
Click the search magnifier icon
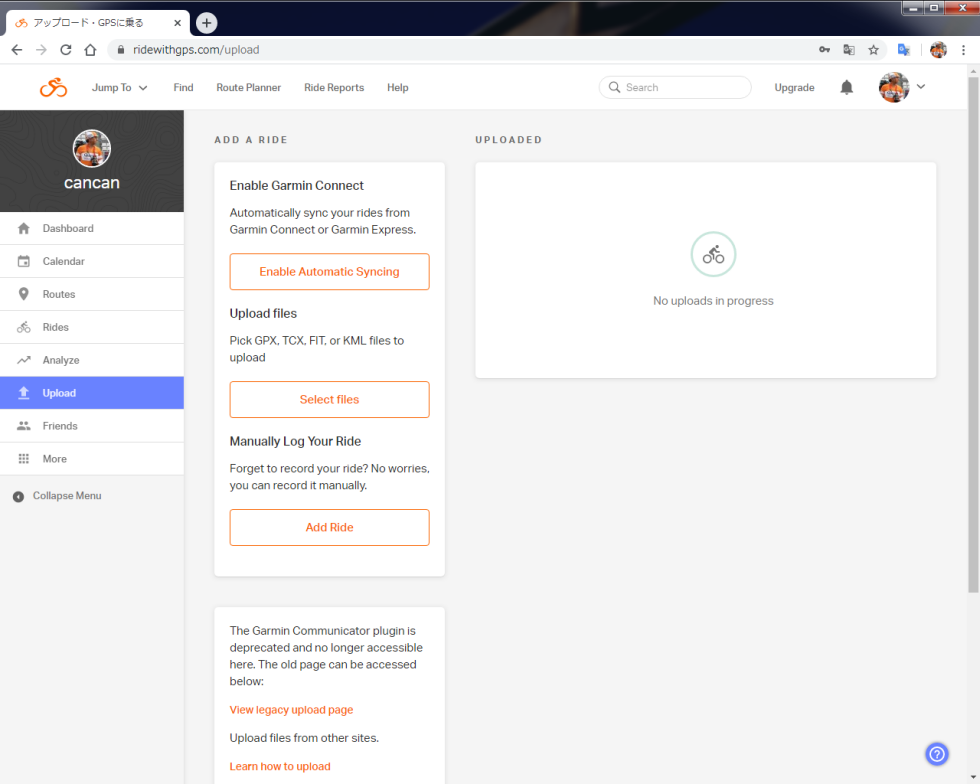tap(614, 88)
